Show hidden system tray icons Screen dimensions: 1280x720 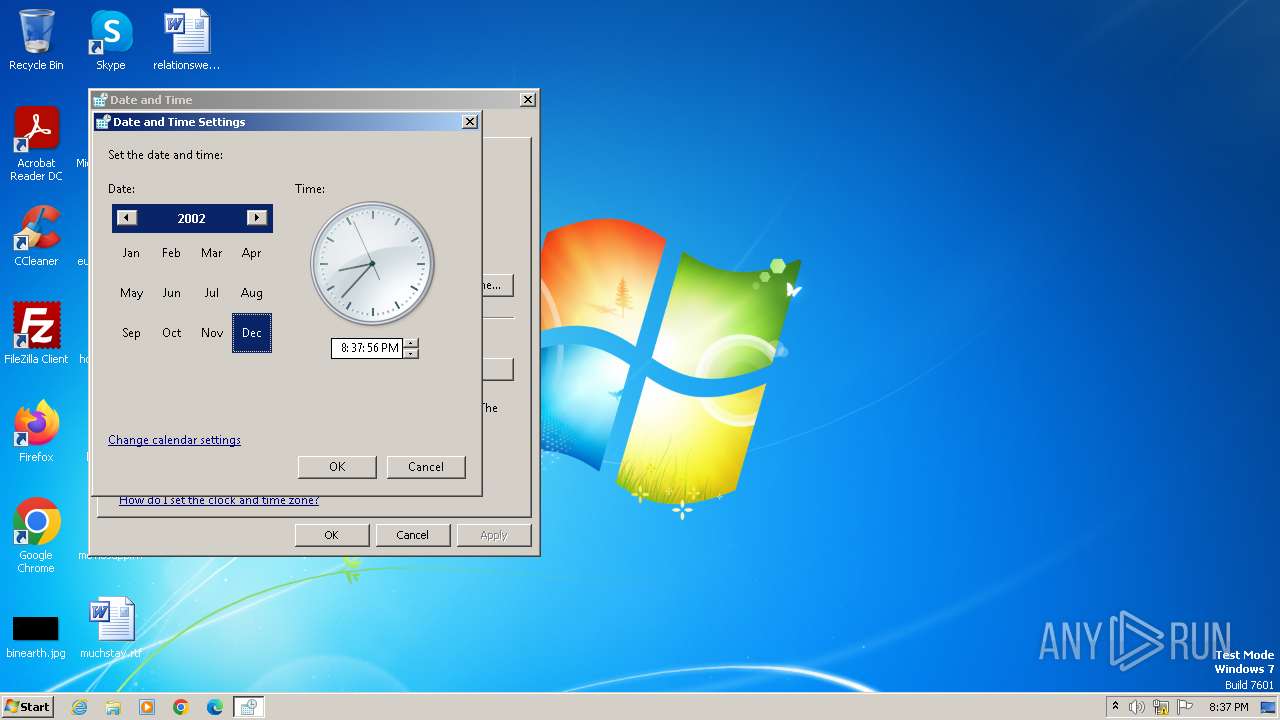coord(1115,707)
